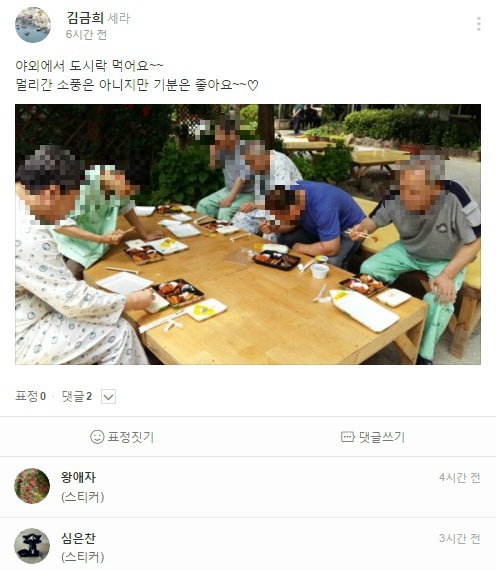Click 심은찬's sticker comment text
The width and height of the screenshot is (496, 571).
click(83, 557)
